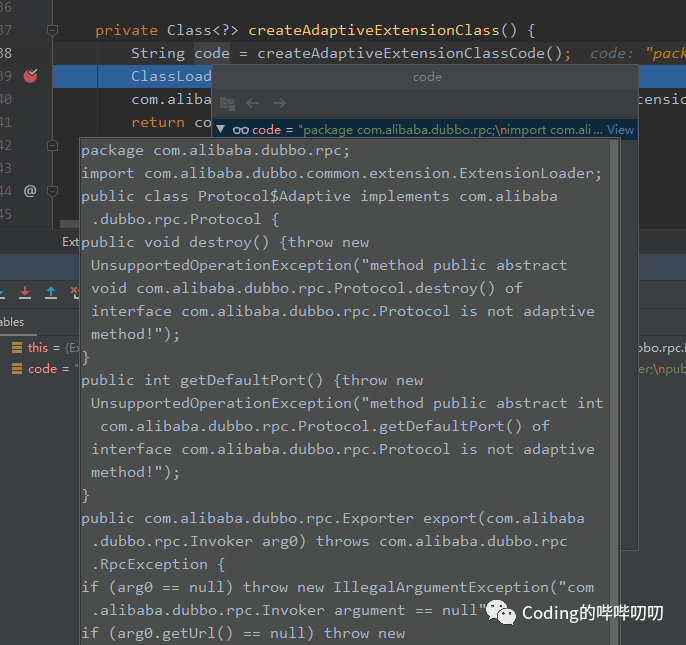The image size is (686, 645).
Task: Select the 'code' variable in Variables panel
Action: [40, 368]
